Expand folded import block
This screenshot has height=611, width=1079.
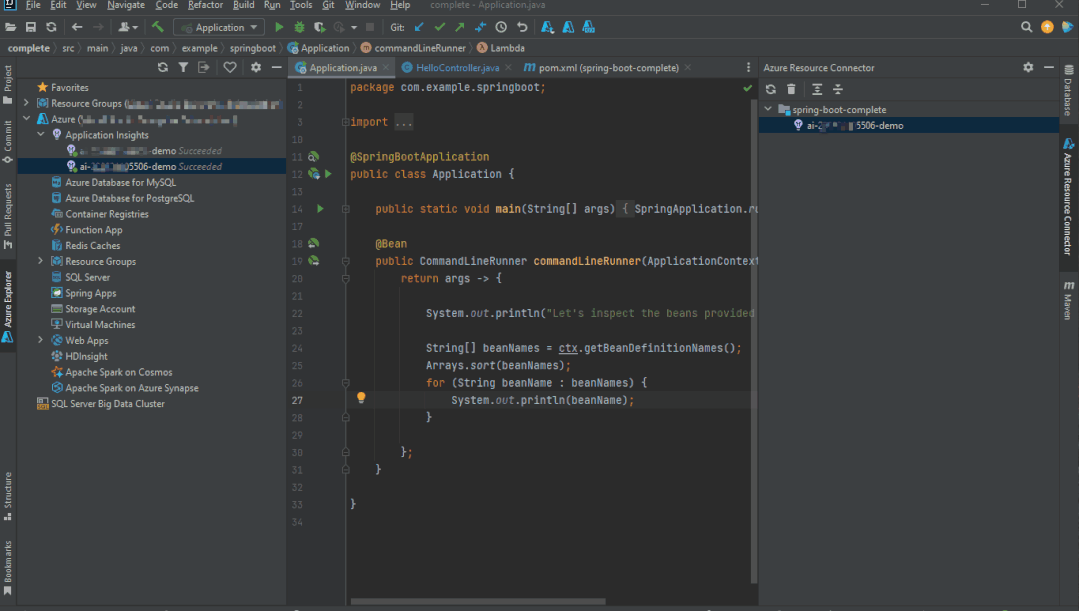point(345,122)
